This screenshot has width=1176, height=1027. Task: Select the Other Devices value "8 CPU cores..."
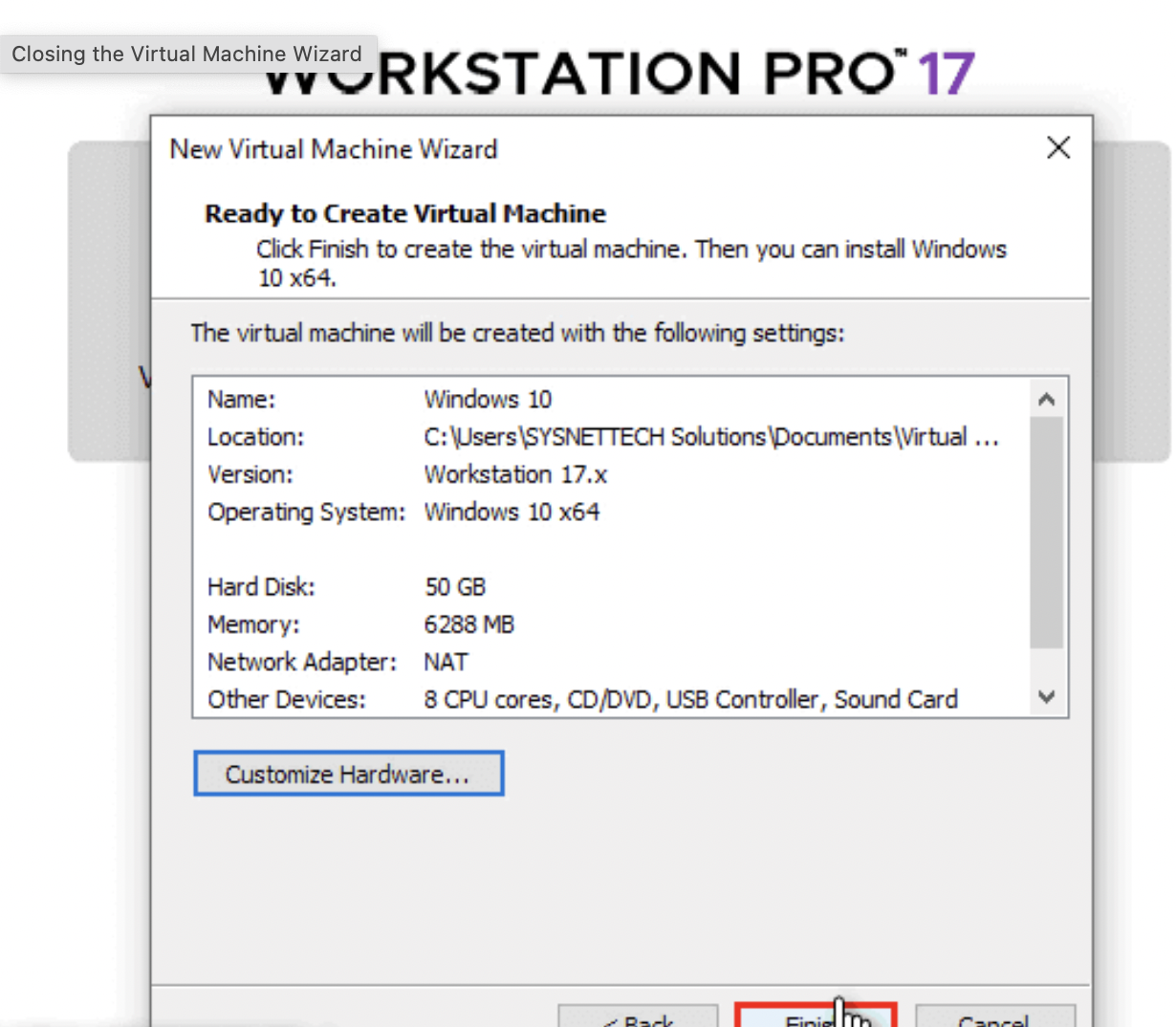tap(690, 699)
